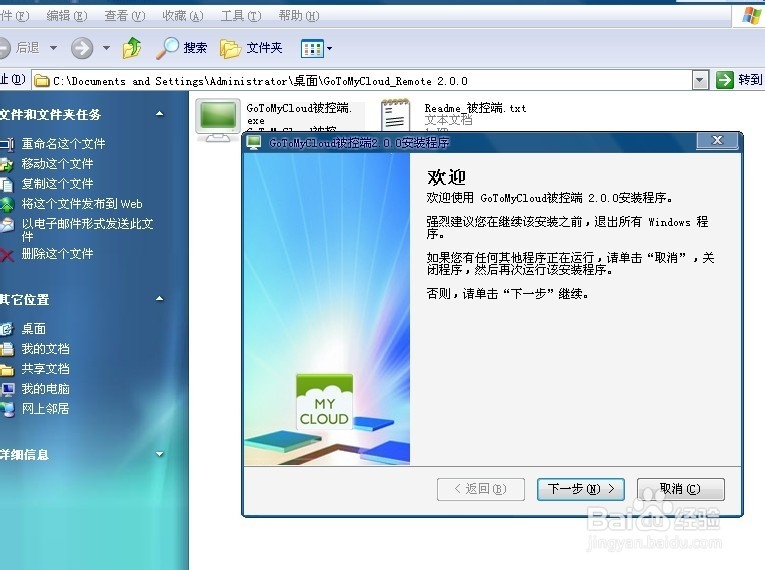Open the Back button history dropdown
Viewport: 765px width, 570px height.
point(54,48)
